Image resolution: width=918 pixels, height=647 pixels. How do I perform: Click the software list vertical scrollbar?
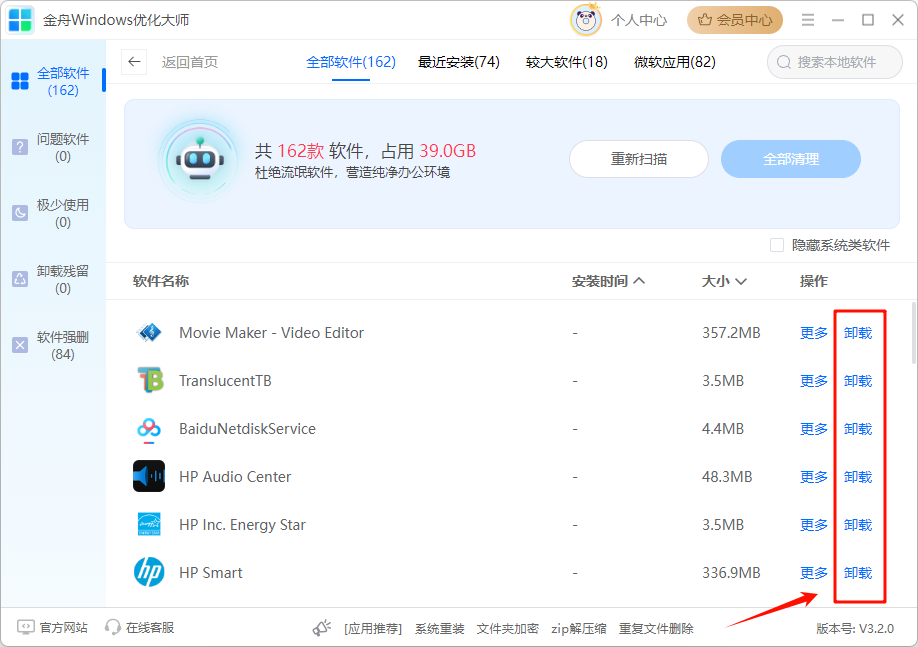click(914, 333)
